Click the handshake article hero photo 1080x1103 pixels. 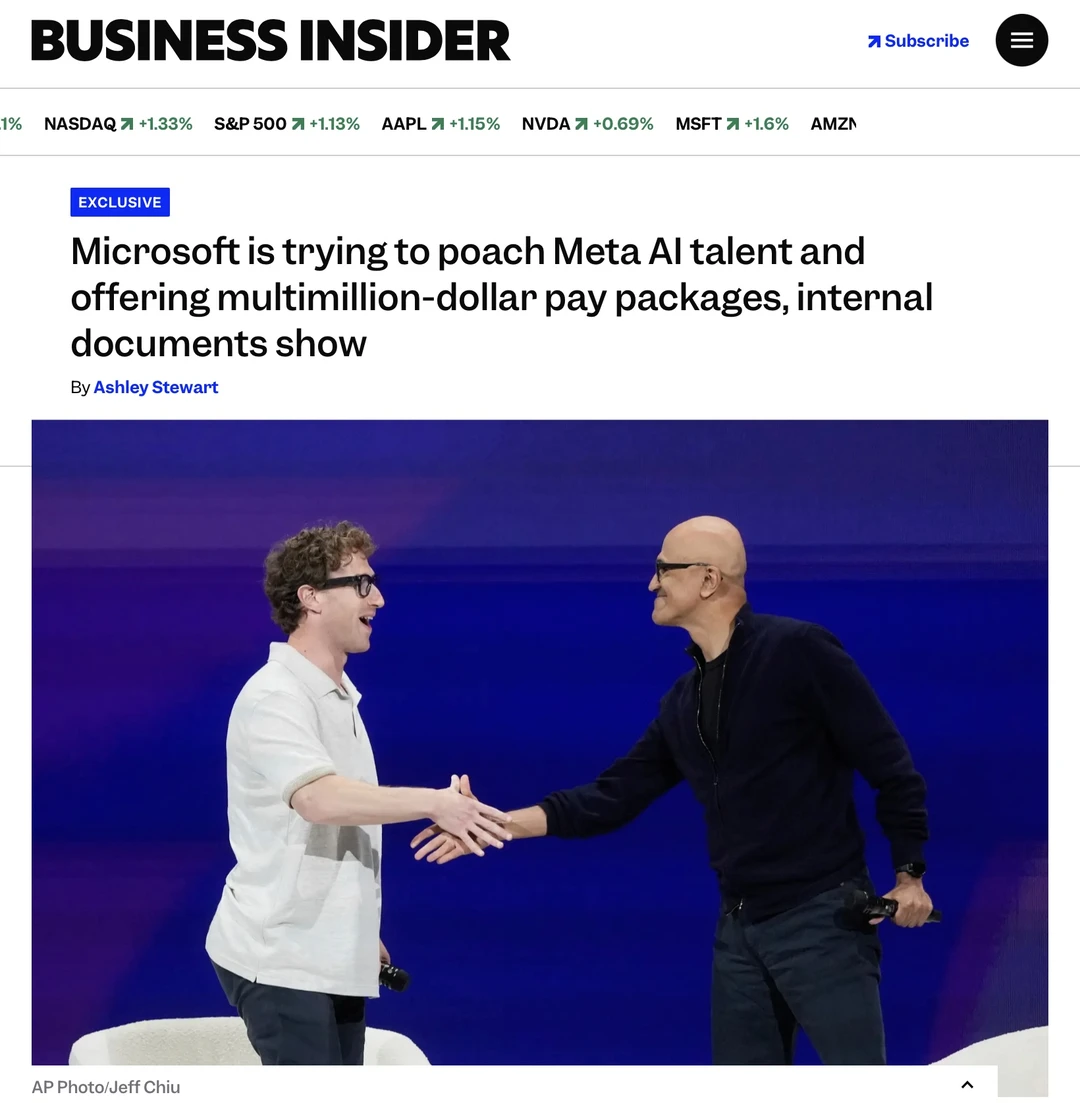click(x=540, y=742)
